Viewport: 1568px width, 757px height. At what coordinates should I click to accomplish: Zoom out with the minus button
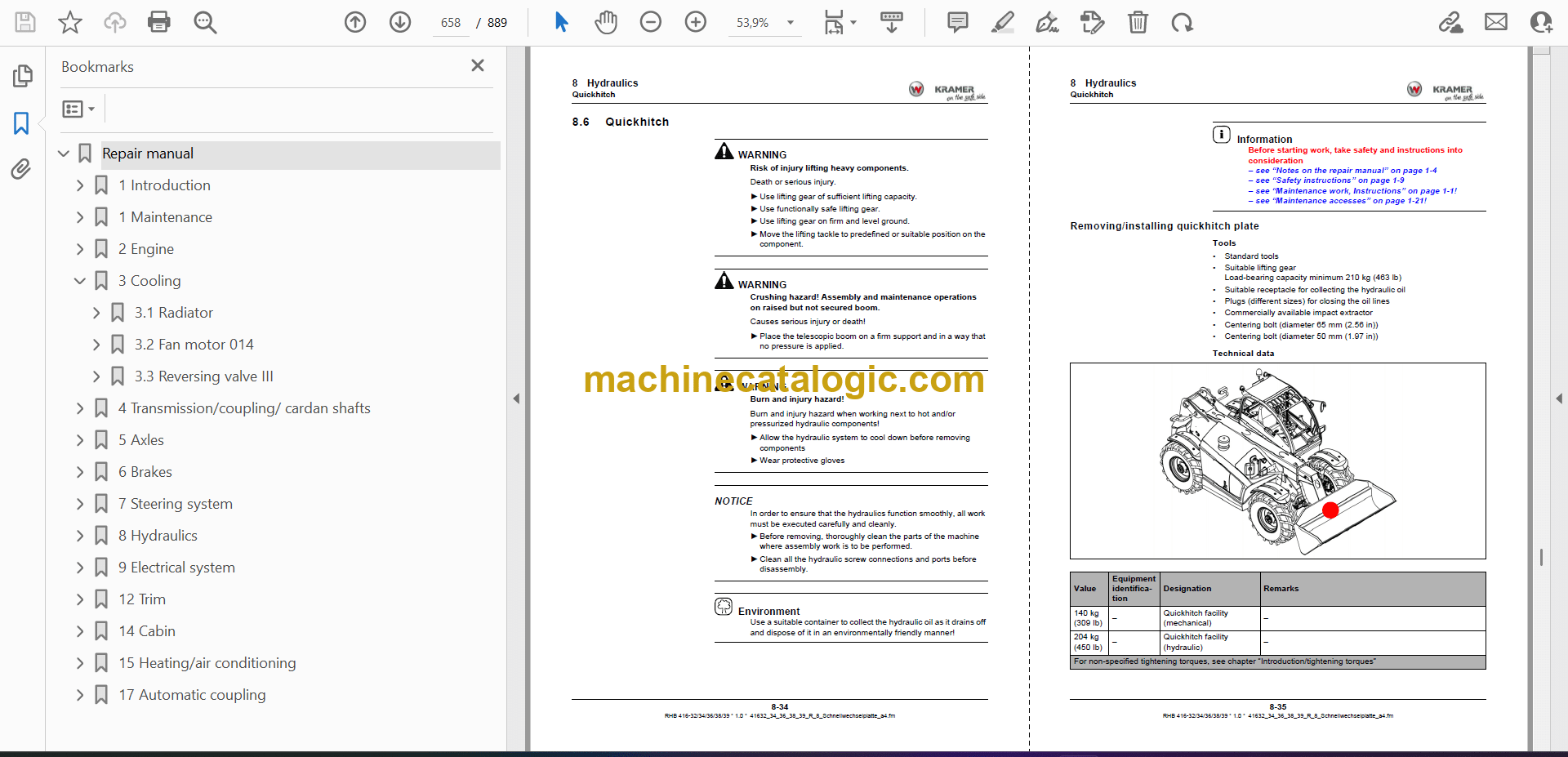[651, 22]
